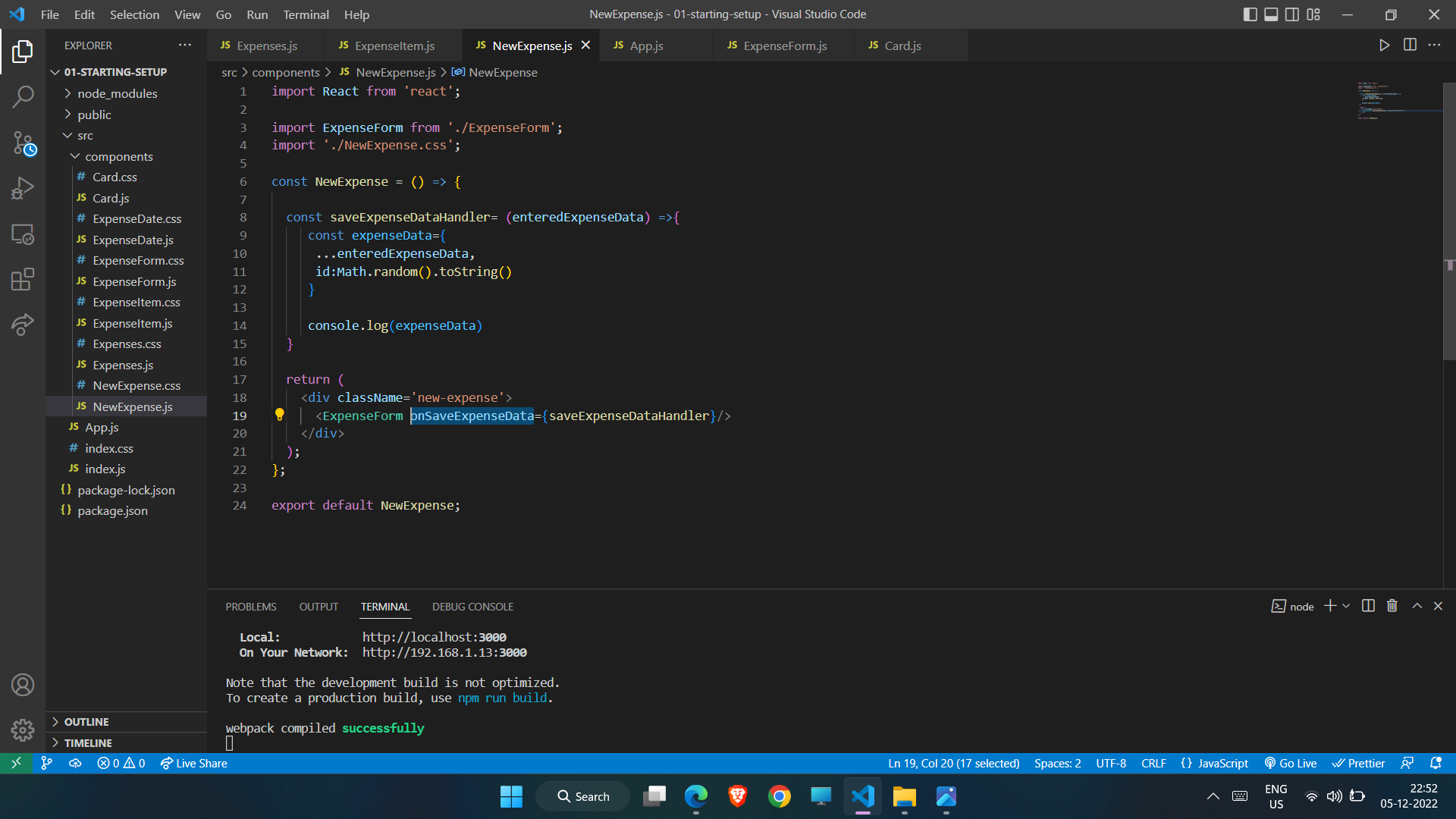Click the remote window indicator in status bar
The image size is (1456, 819).
point(16,764)
